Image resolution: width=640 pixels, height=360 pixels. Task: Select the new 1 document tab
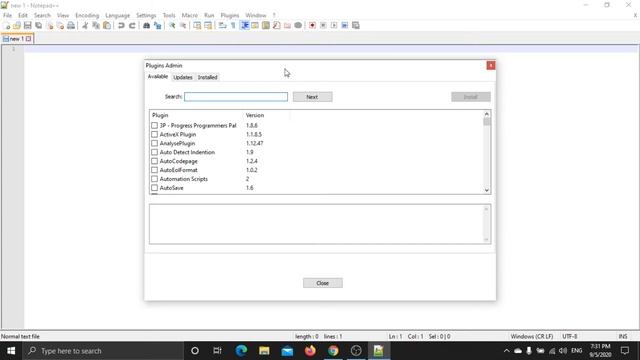coord(17,39)
